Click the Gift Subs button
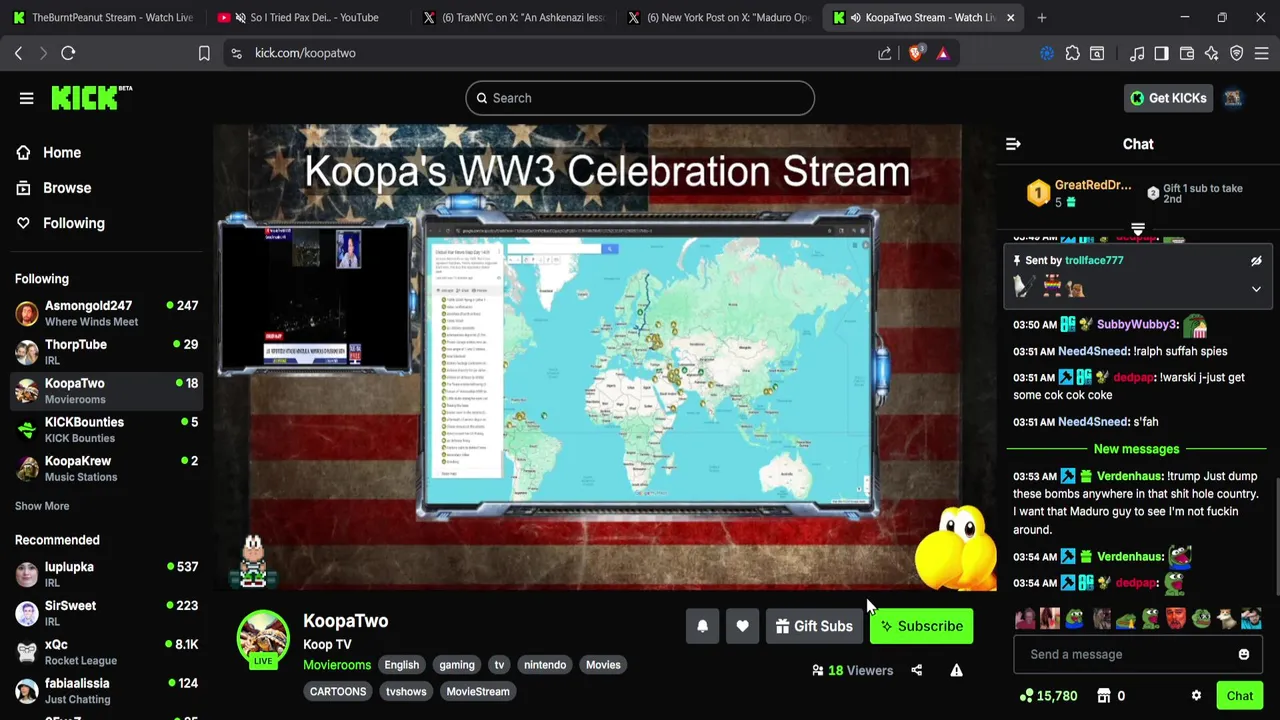This screenshot has height=720, width=1280. [x=814, y=626]
